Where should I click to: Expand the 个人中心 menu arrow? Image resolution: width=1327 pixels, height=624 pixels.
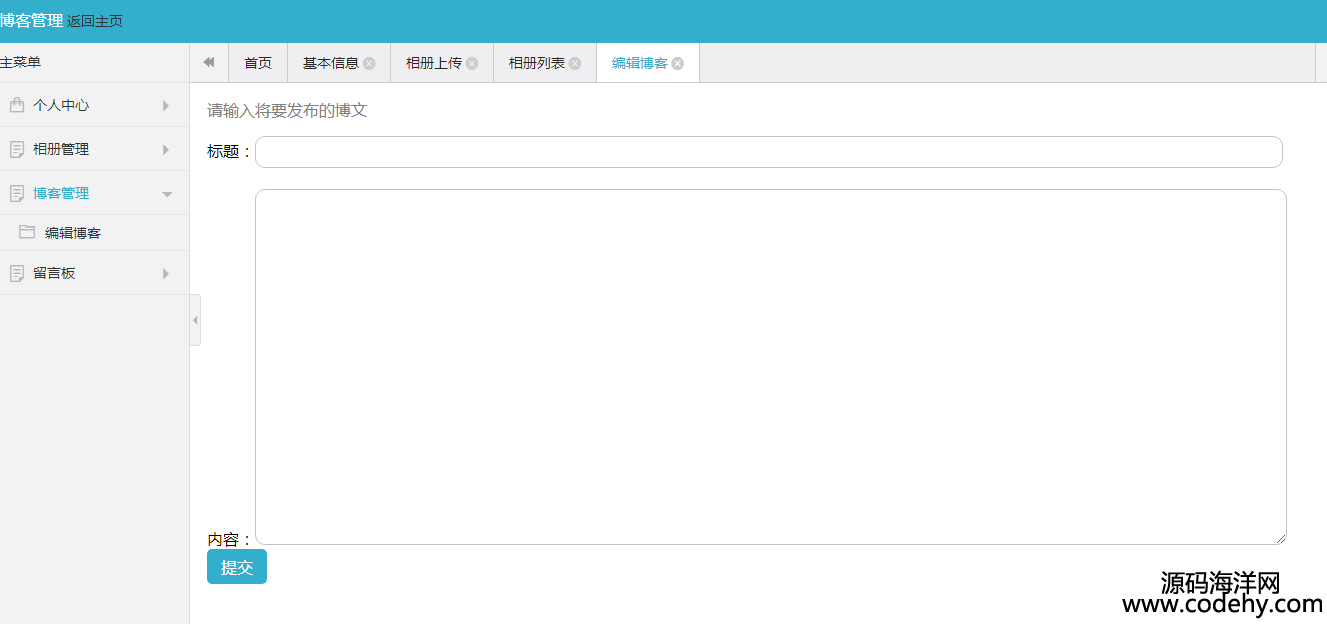point(166,105)
